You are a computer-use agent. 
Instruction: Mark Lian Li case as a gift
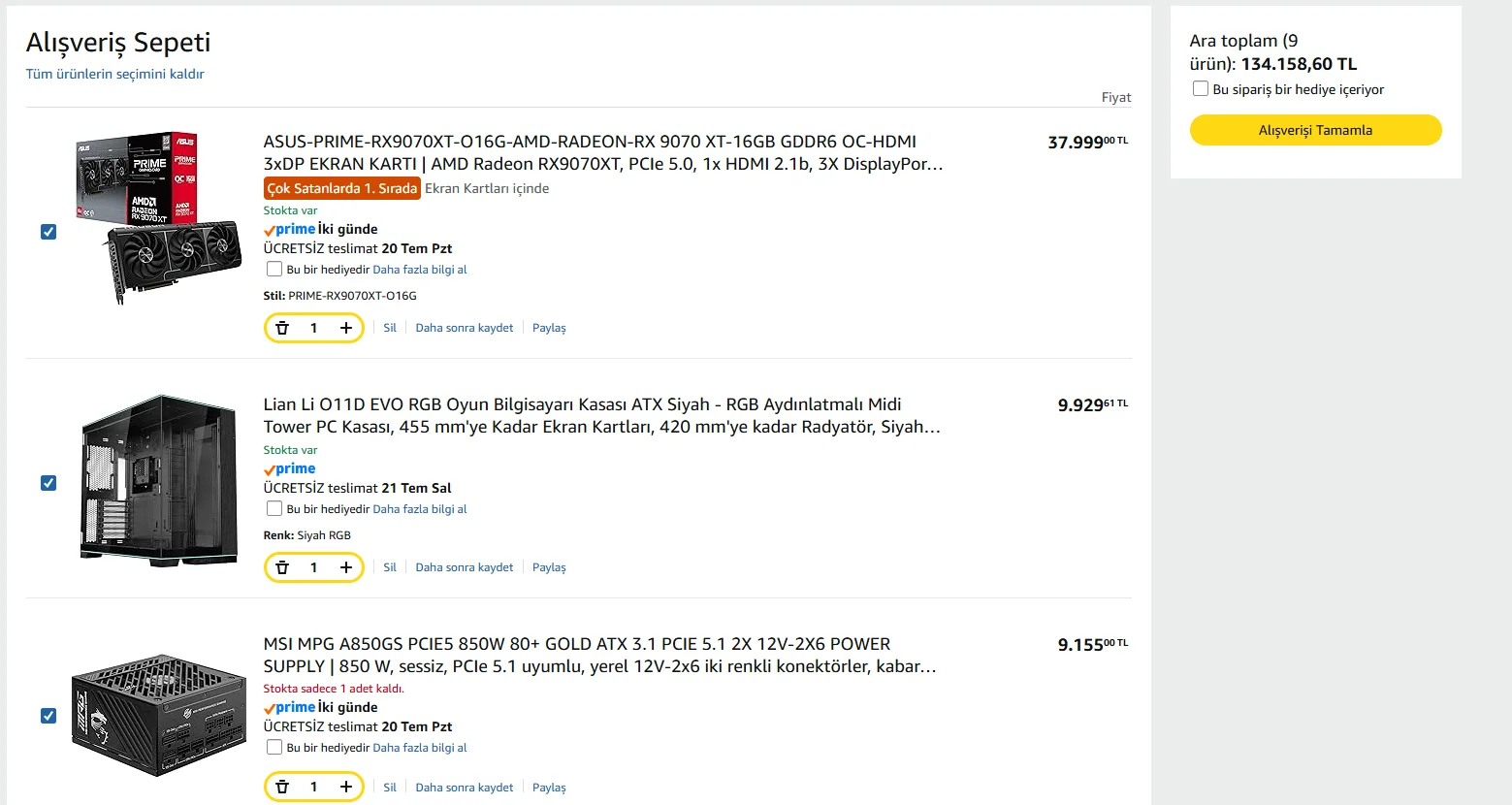[274, 509]
